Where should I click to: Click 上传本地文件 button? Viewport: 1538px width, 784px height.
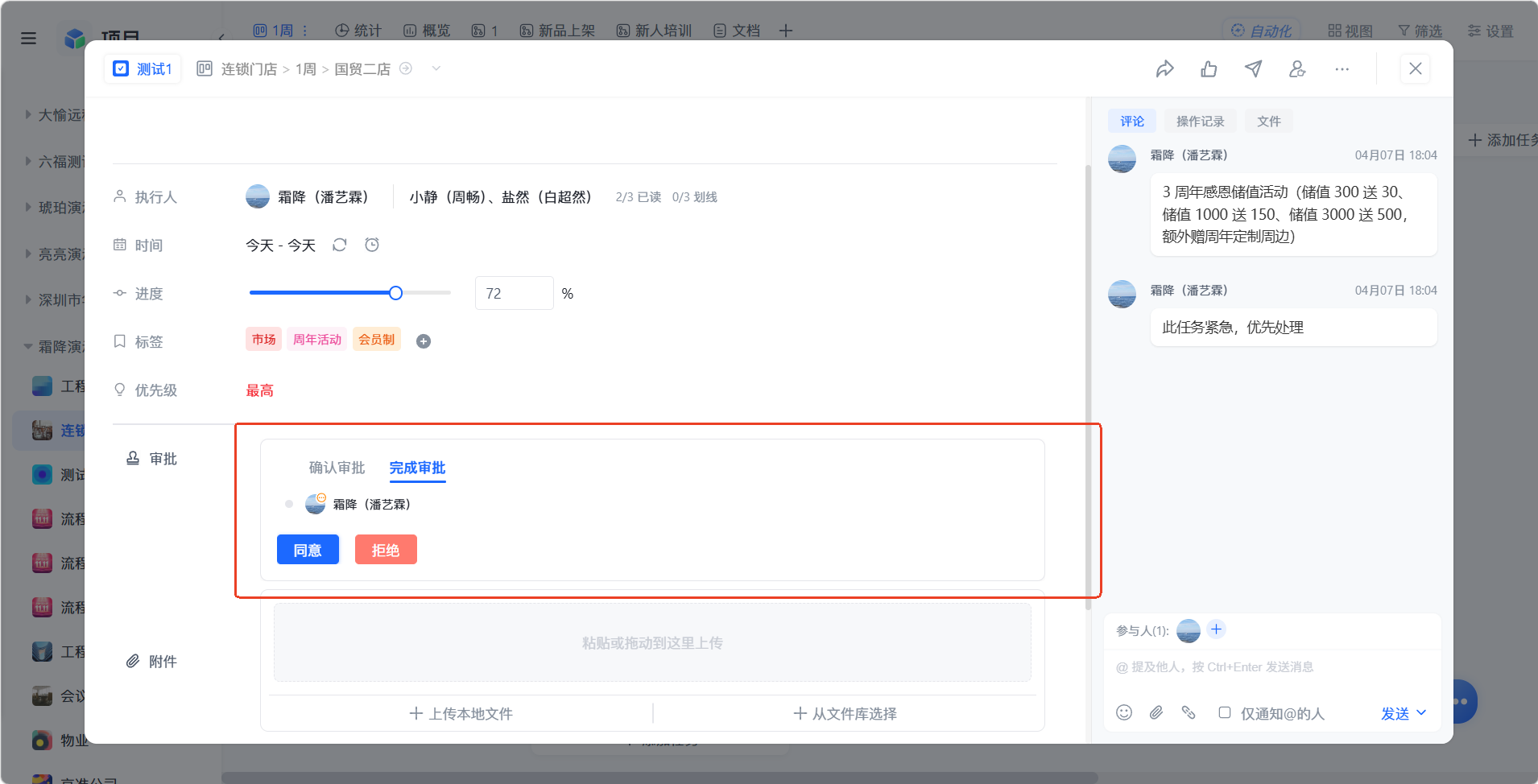point(461,713)
